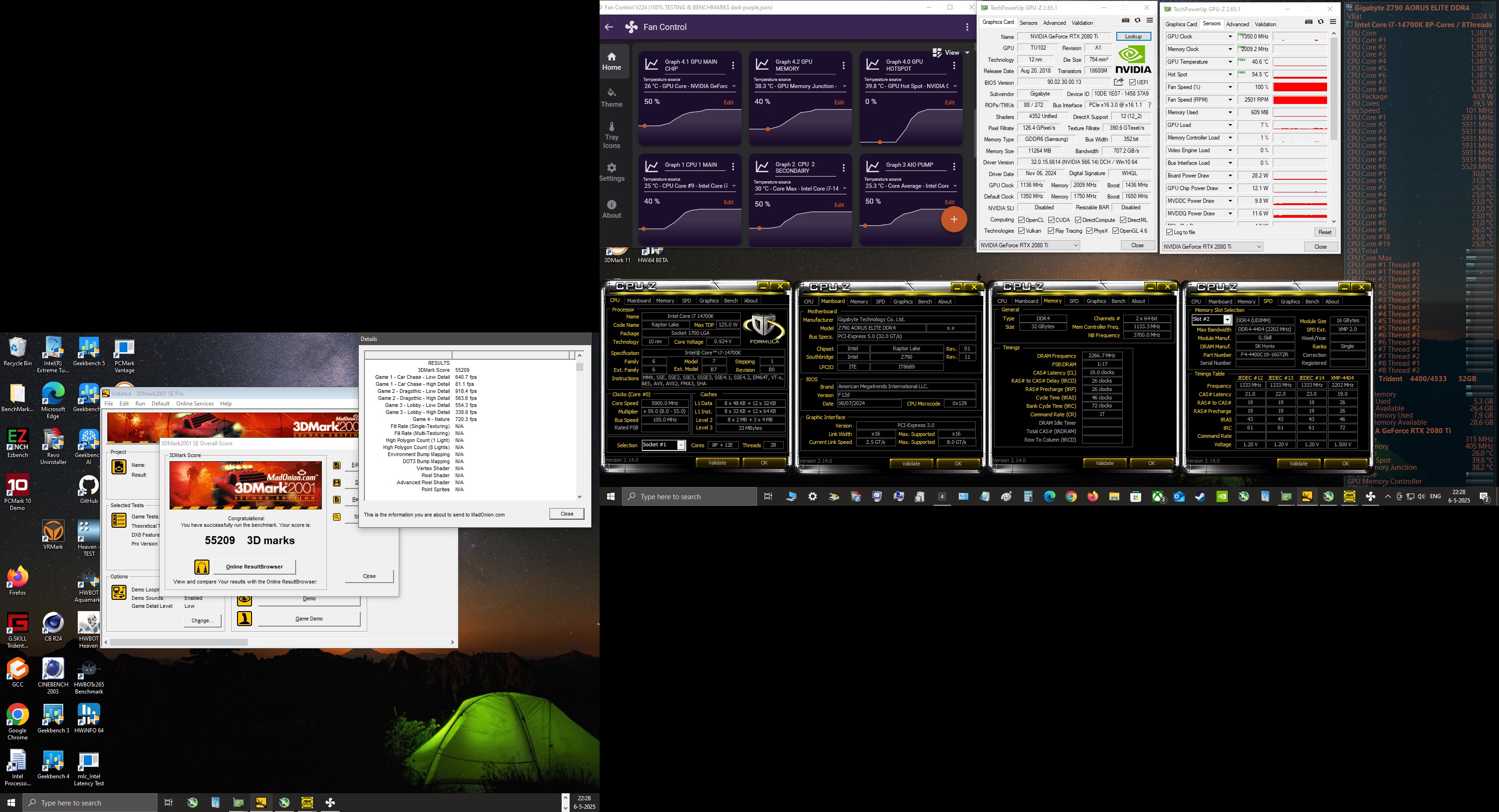The image size is (1499, 812).
Task: Click the orange plus add button in Fan Control
Action: pos(954,219)
